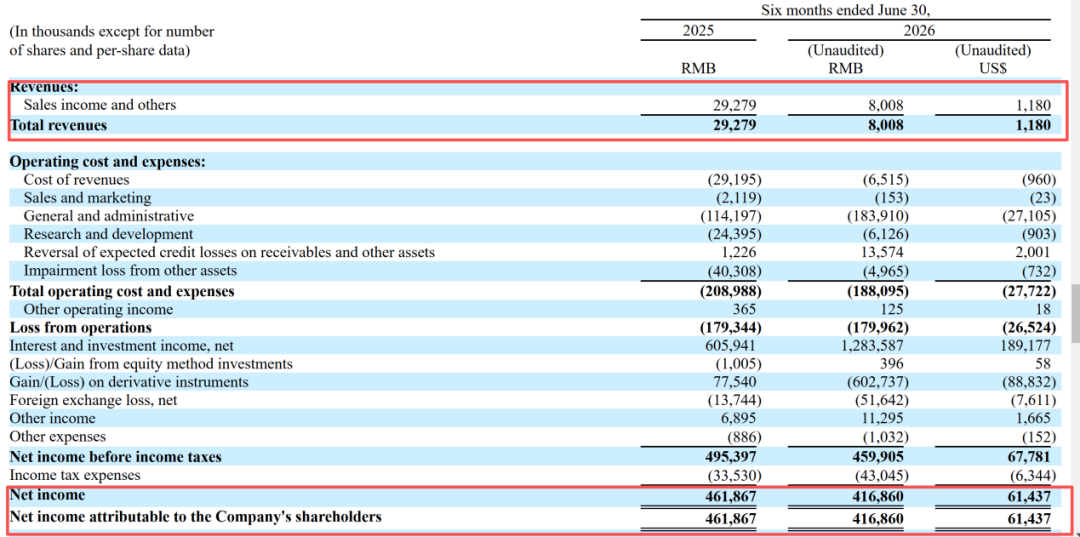This screenshot has width=1080, height=537.
Task: Click '(Loss)/Gain from equity method investments' label
Action: pyautogui.click(x=151, y=364)
